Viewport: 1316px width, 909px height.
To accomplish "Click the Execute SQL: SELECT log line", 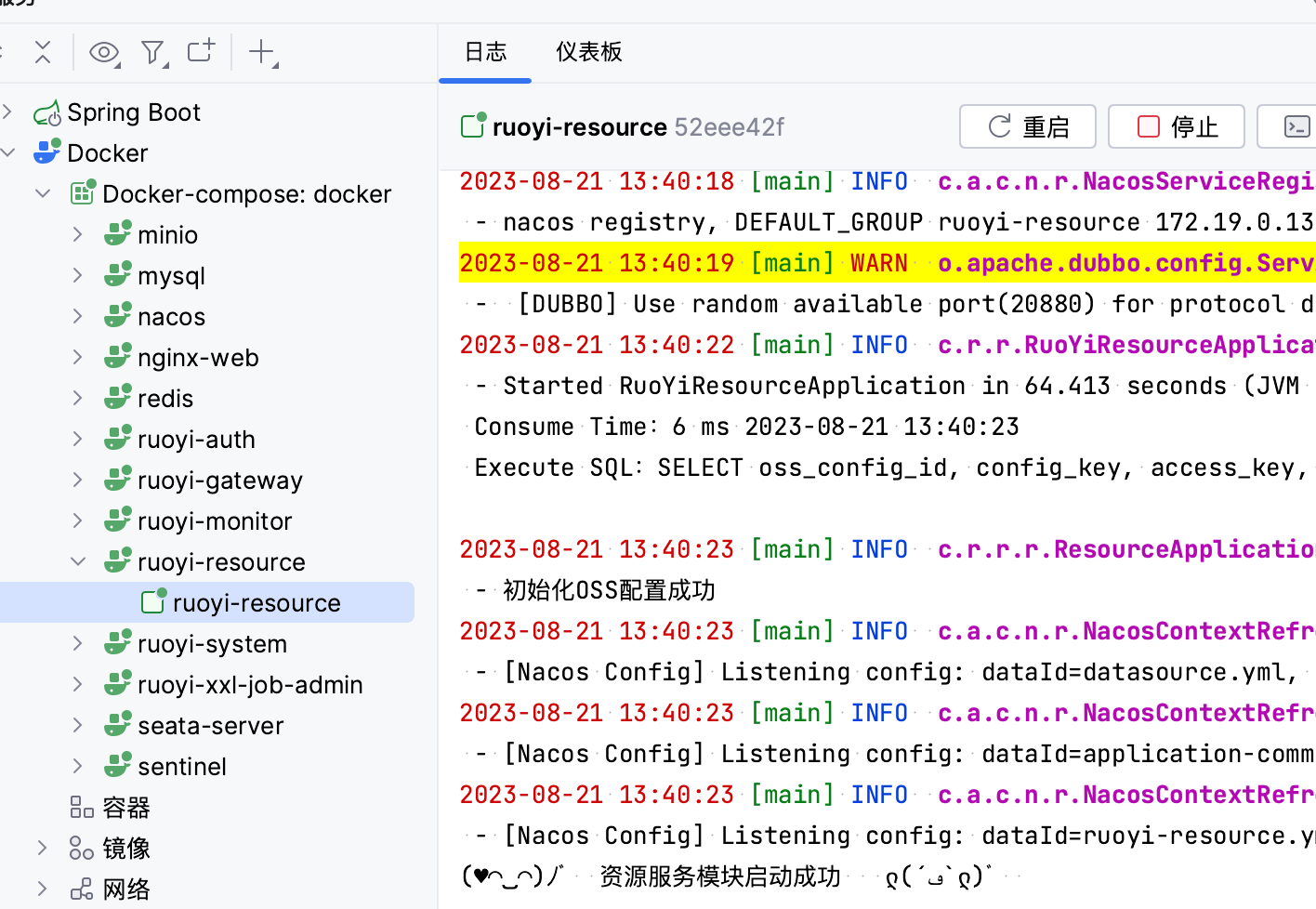I will 888,468.
